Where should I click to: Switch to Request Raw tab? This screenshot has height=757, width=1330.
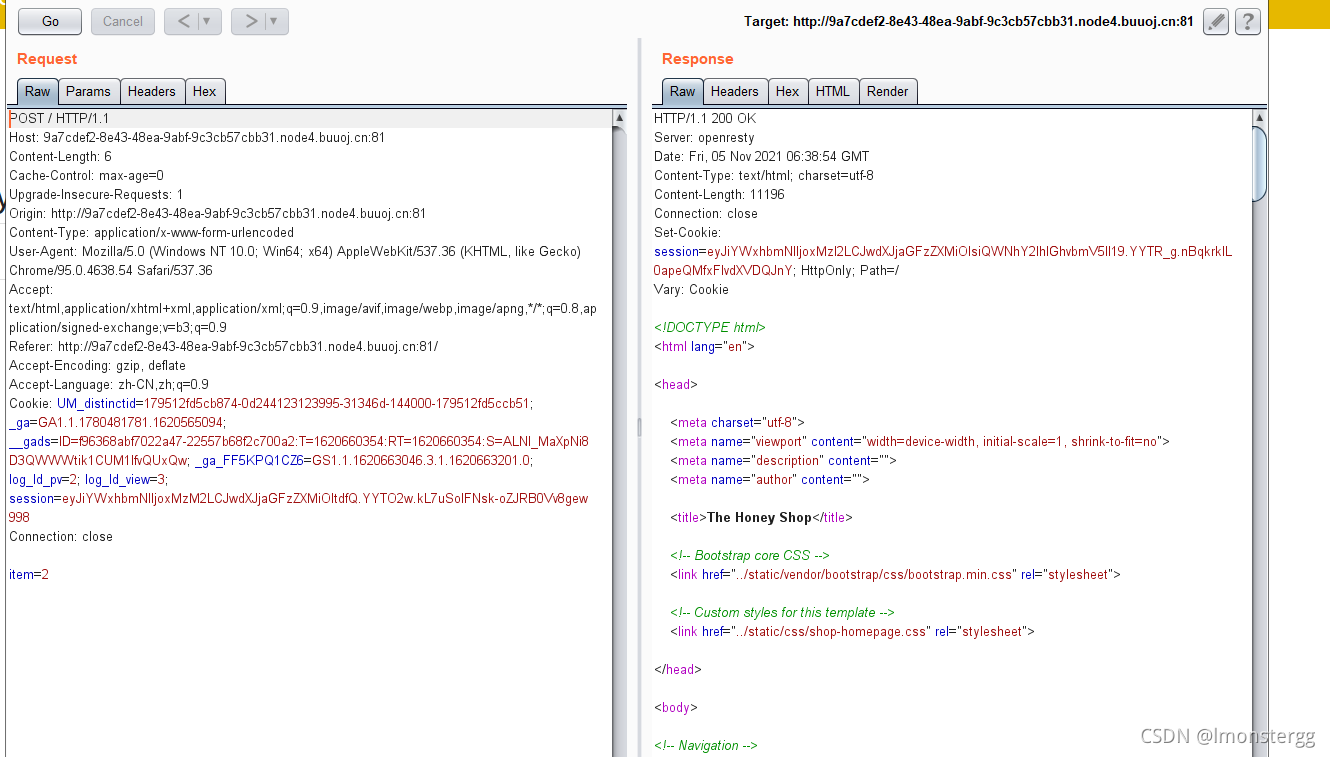(x=38, y=91)
